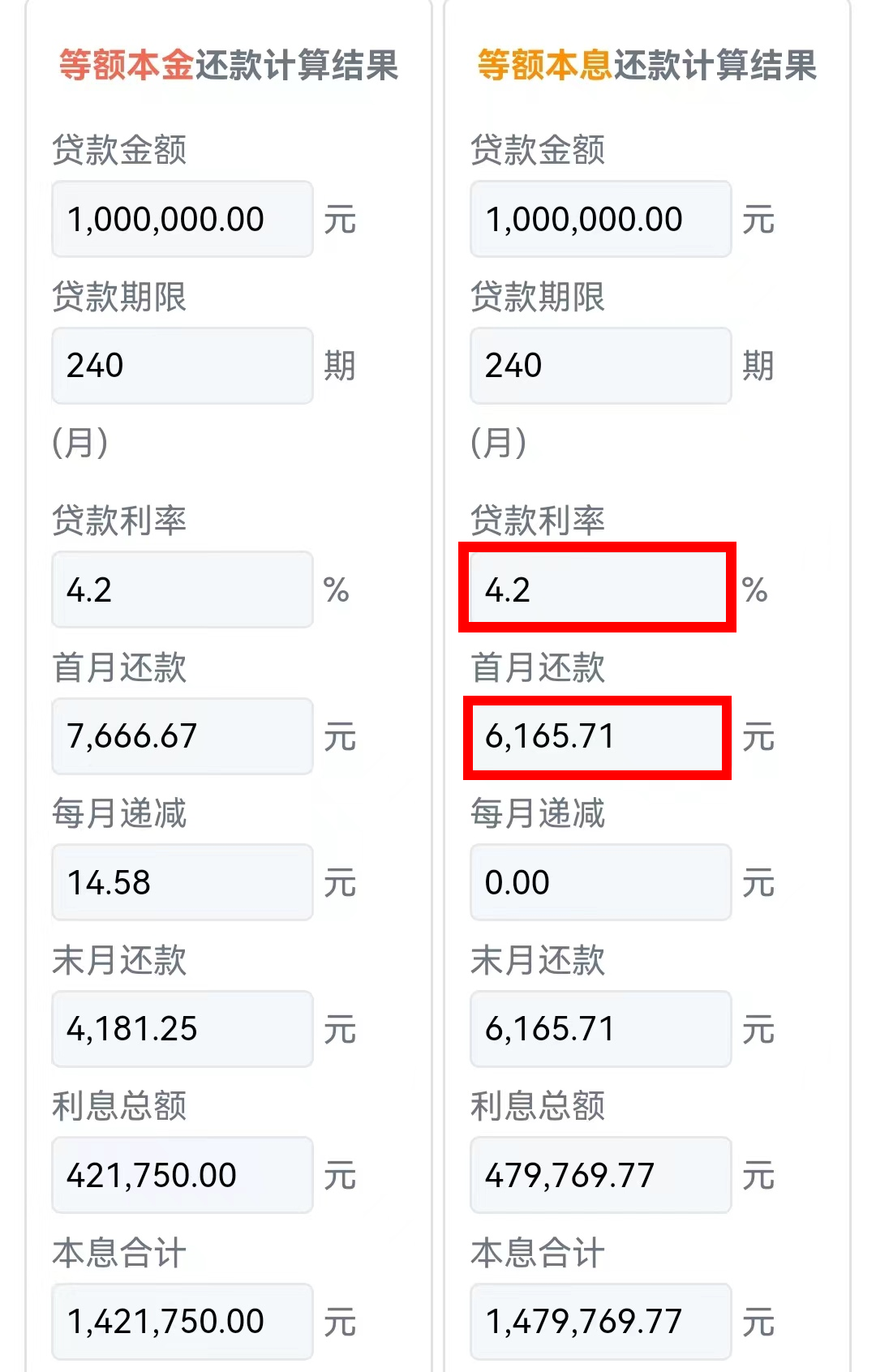The width and height of the screenshot is (876, 1372).
Task: Select the 等额本金 loan term field showing 240
Action: tap(182, 365)
